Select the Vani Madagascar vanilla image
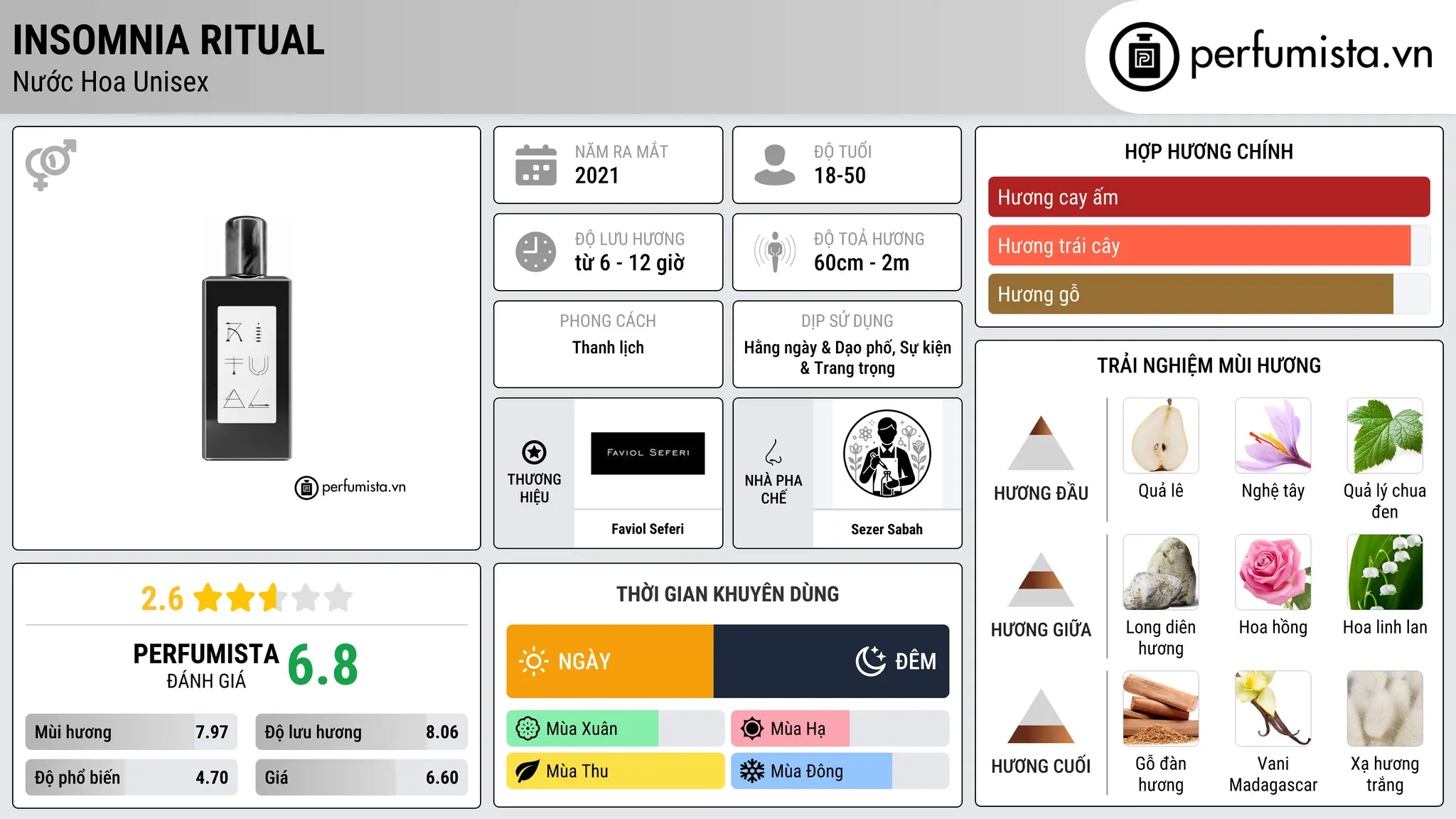This screenshot has width=1456, height=819. click(x=1273, y=709)
